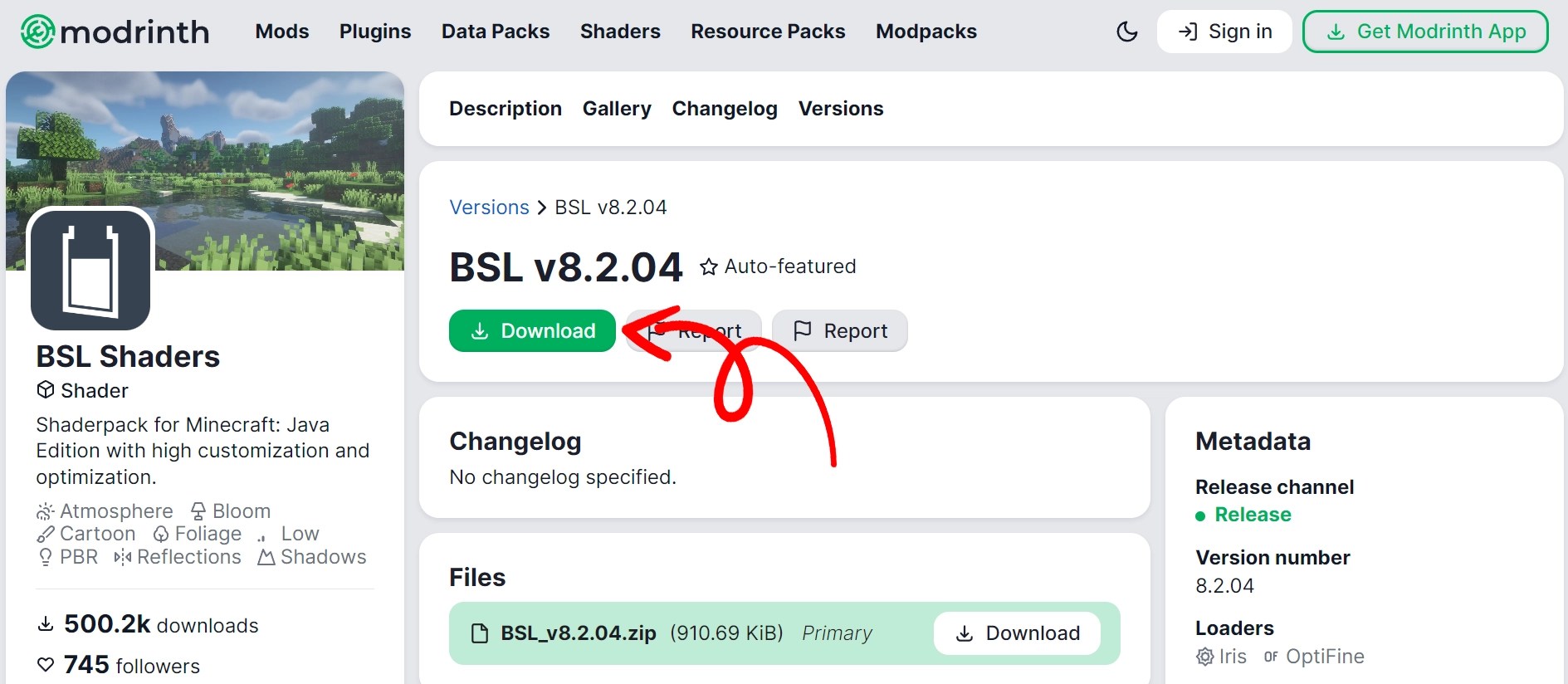The width and height of the screenshot is (1568, 684).
Task: Click Get Modrinth App button
Action: pyautogui.click(x=1425, y=32)
